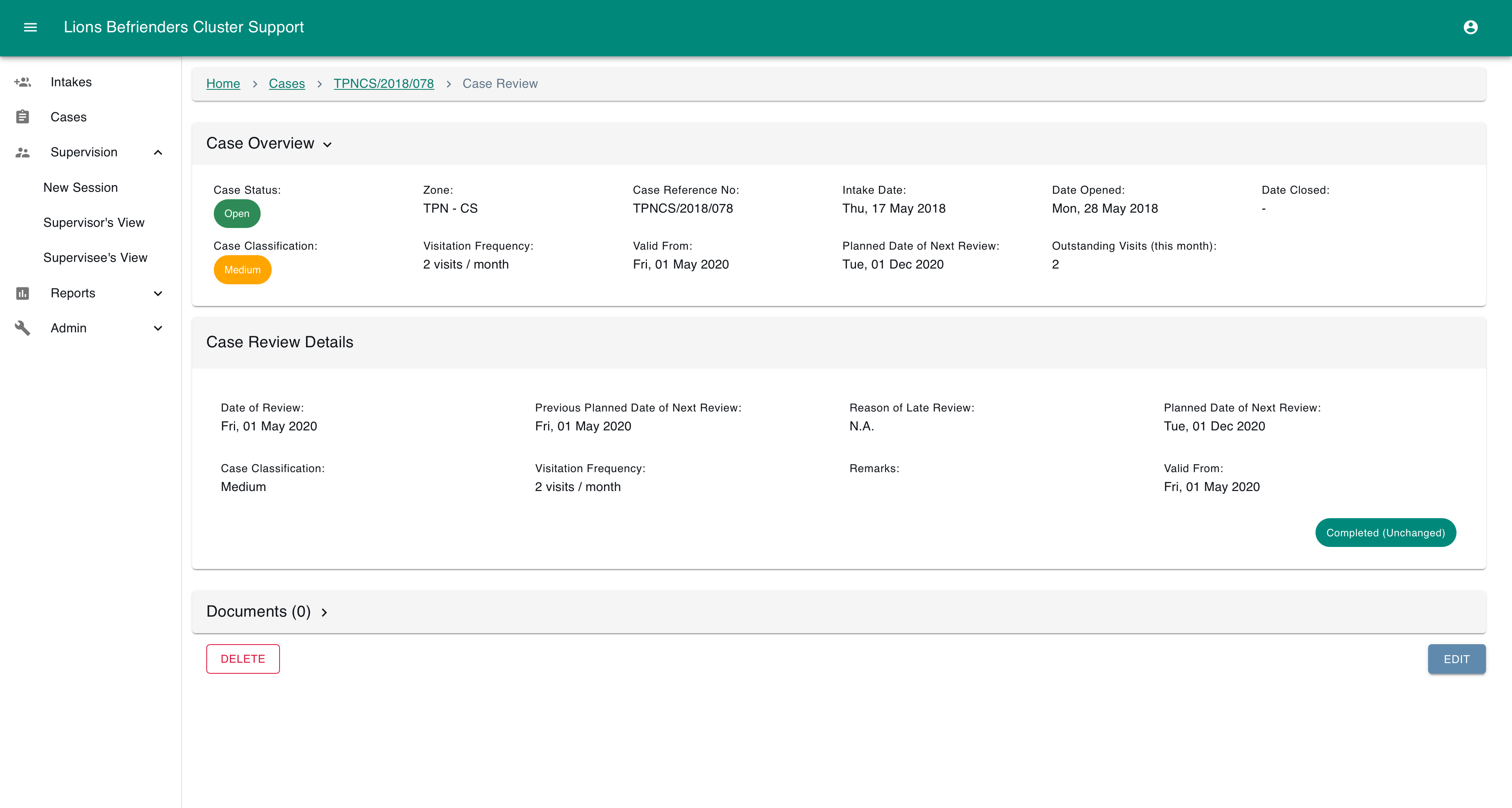Image resolution: width=1512 pixels, height=808 pixels.
Task: Select Reports in the sidebar
Action: [x=91, y=293]
